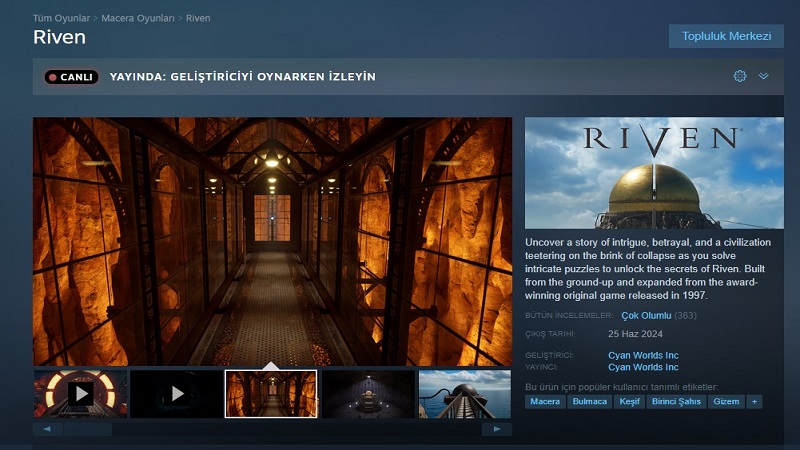Open Çok Olumlu reviews summary
Image resolution: width=800 pixels, height=450 pixels.
click(646, 315)
